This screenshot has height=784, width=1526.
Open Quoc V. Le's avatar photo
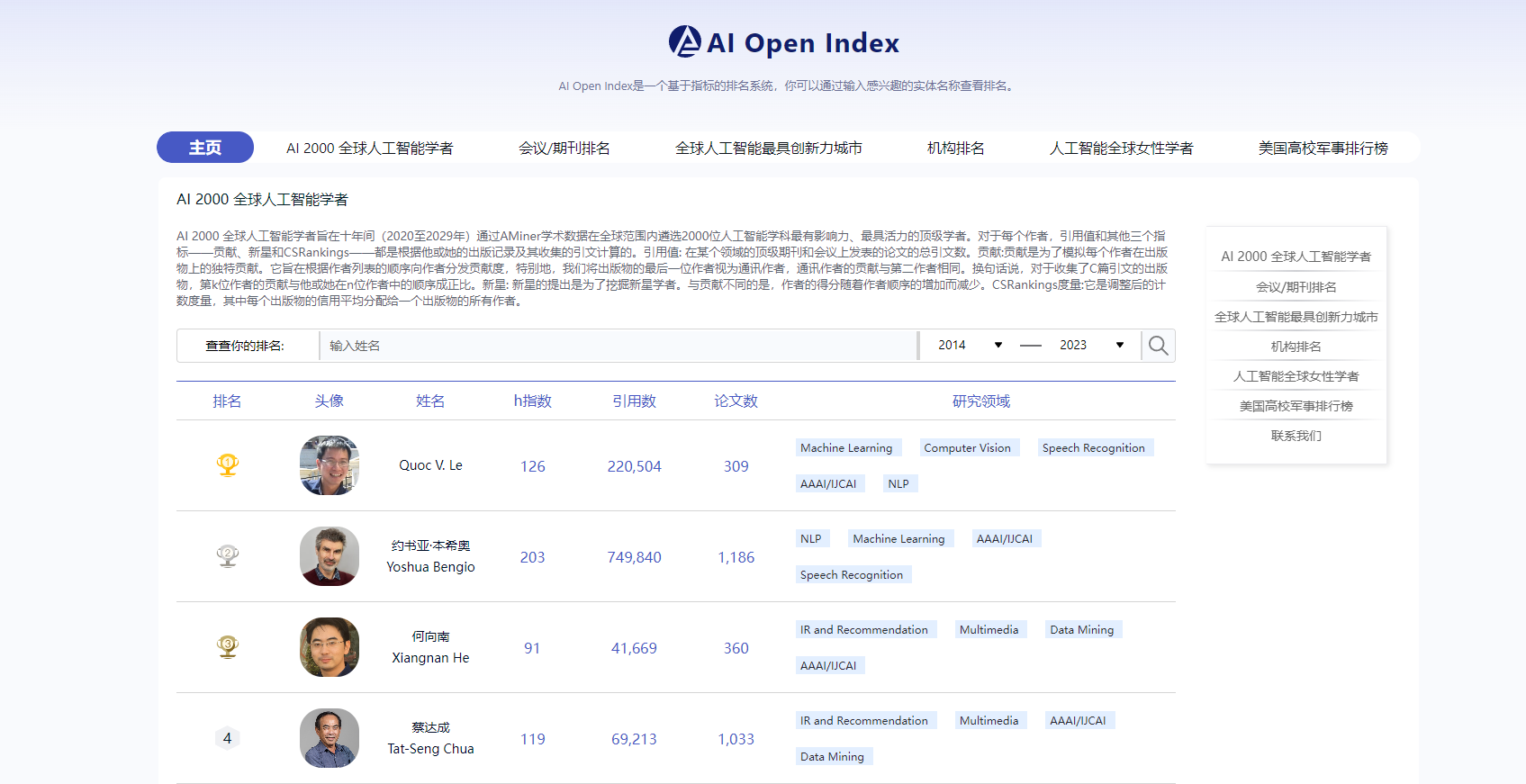[x=330, y=465]
